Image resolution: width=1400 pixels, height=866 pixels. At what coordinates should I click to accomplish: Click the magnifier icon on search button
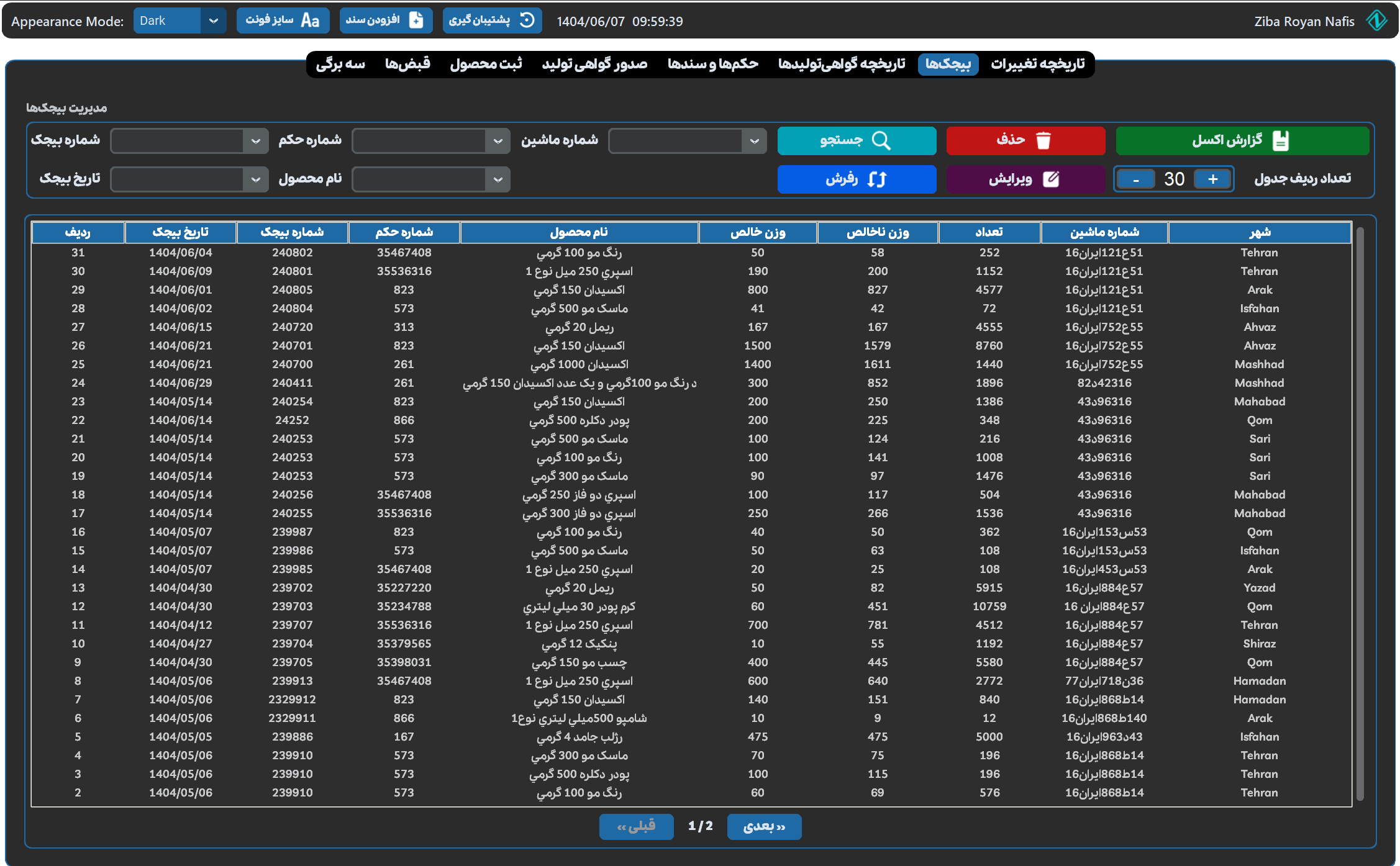881,141
